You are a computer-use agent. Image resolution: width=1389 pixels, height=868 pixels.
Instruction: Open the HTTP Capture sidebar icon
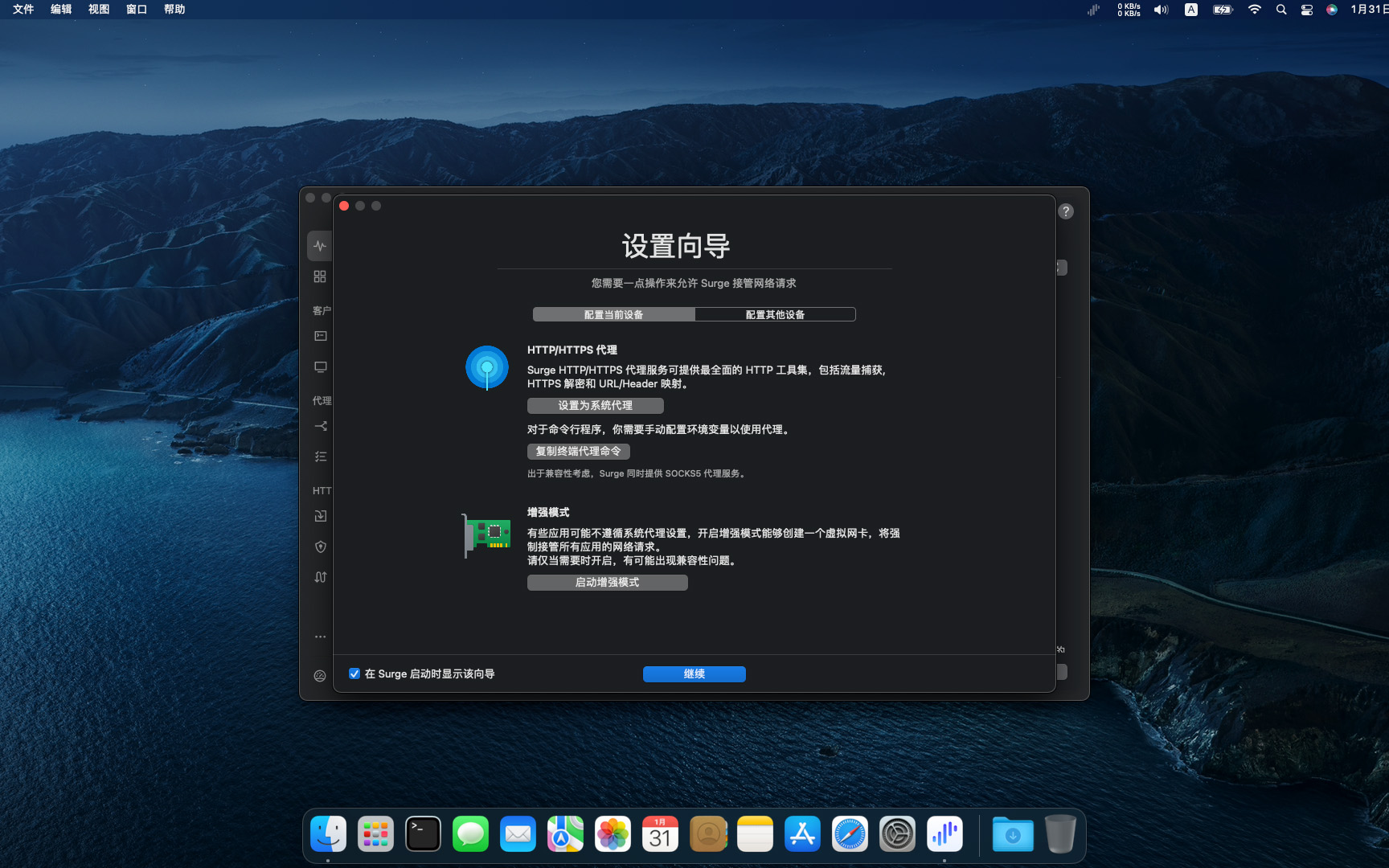point(320,516)
